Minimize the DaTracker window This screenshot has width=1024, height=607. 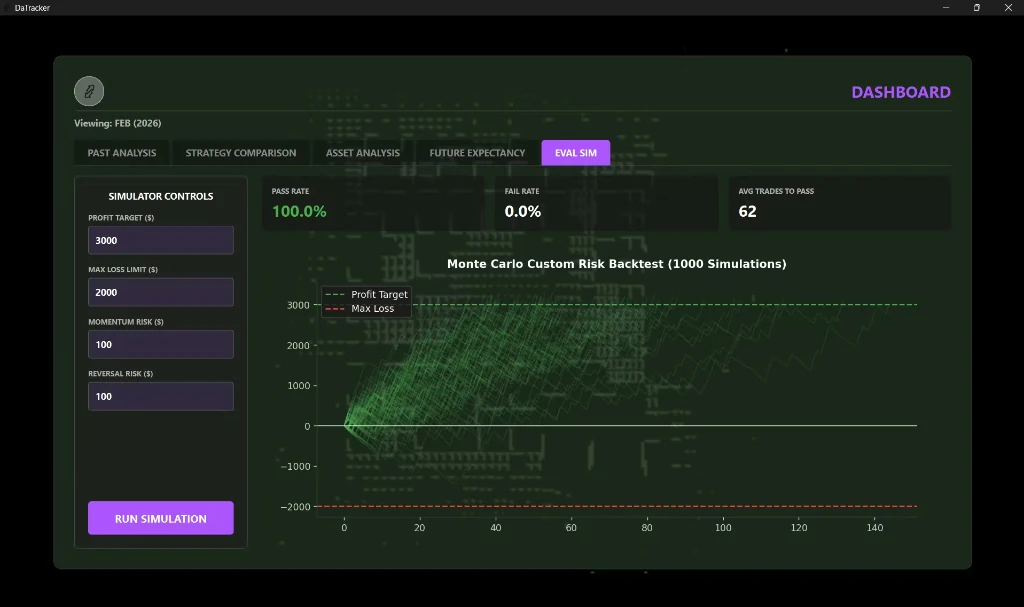[x=946, y=7]
